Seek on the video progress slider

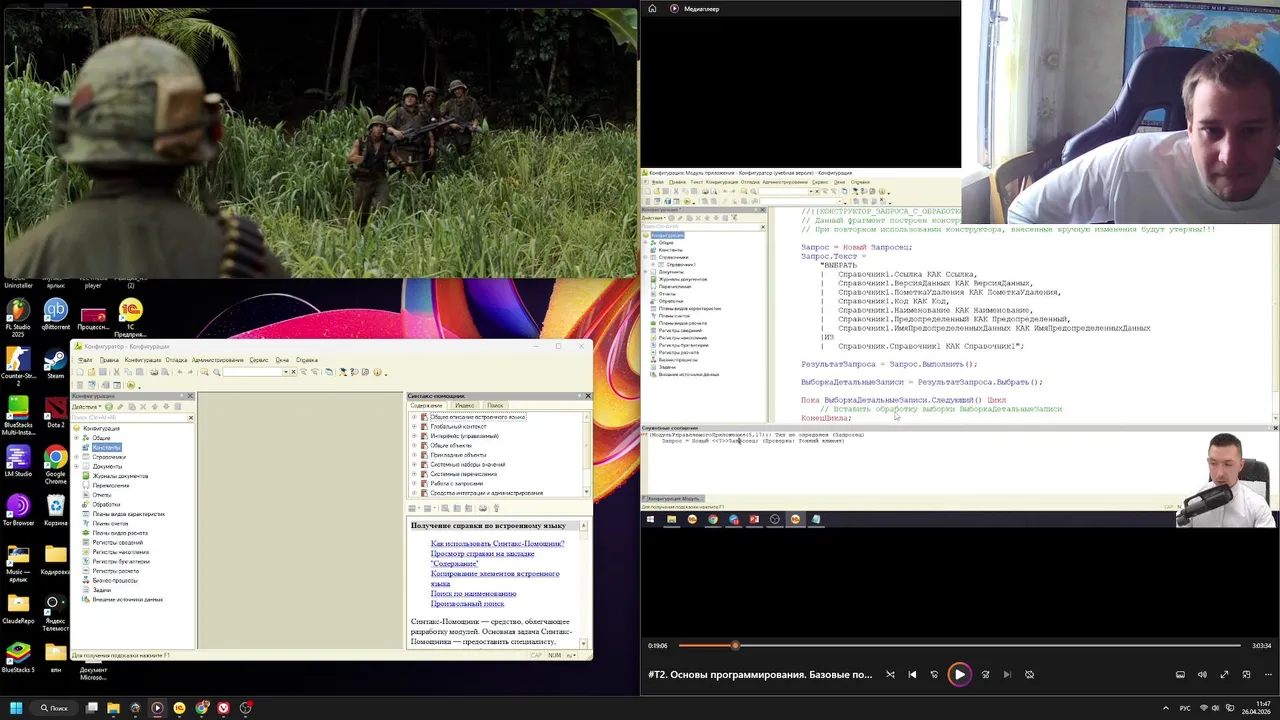(960, 645)
